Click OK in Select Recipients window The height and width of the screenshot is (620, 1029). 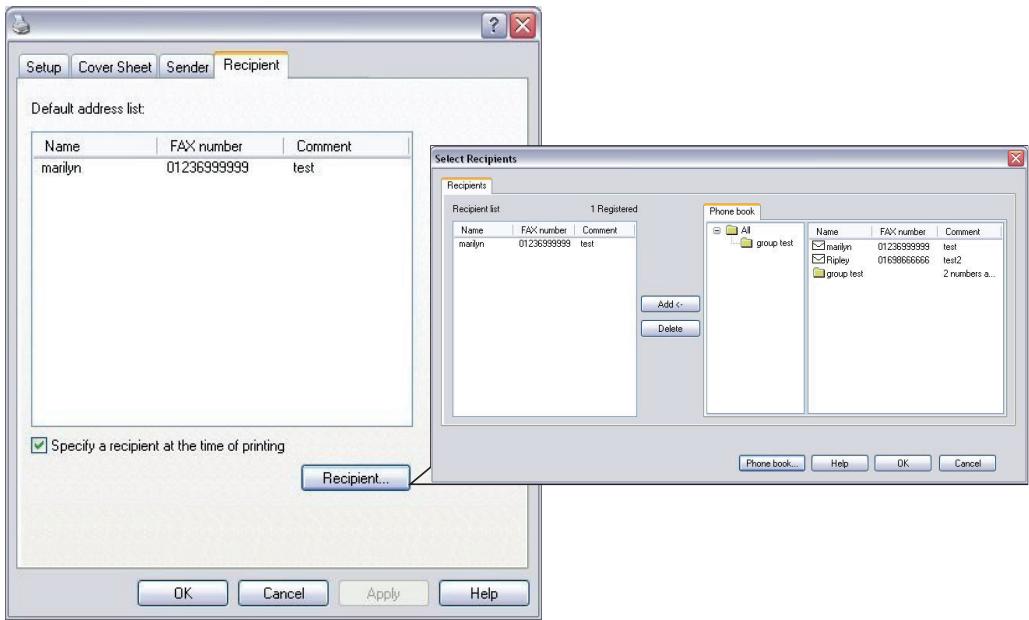[903, 463]
